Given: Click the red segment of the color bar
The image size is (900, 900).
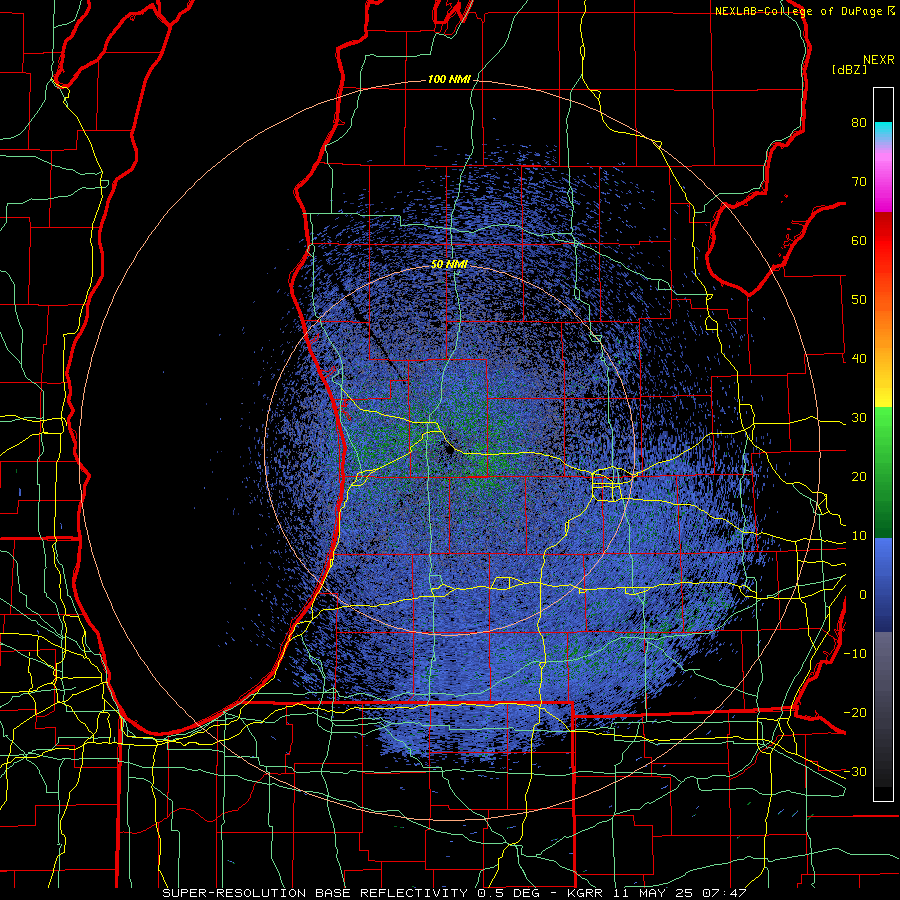Looking at the screenshot, I should [883, 241].
